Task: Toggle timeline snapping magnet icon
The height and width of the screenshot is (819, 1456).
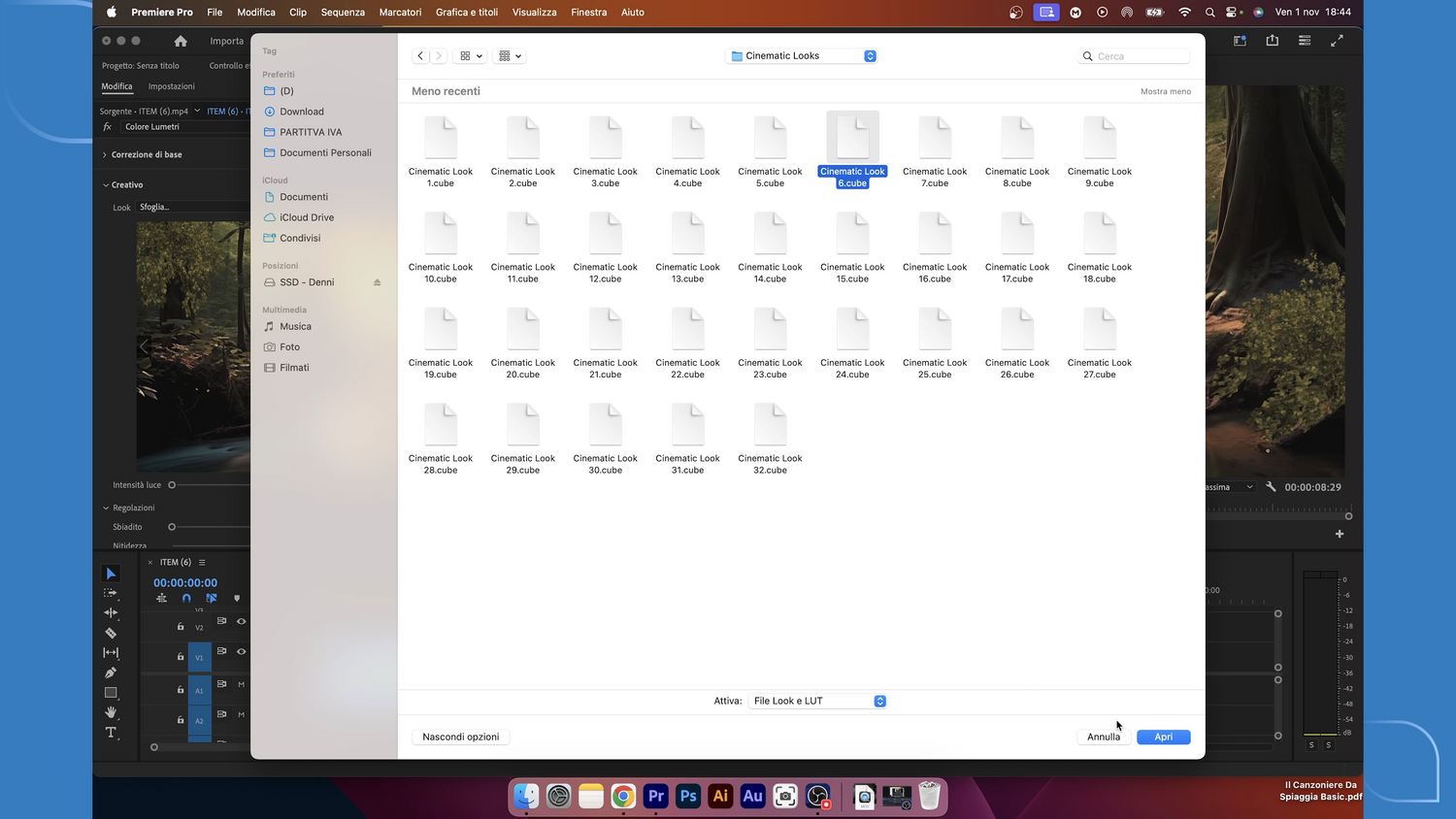Action: pos(186,599)
